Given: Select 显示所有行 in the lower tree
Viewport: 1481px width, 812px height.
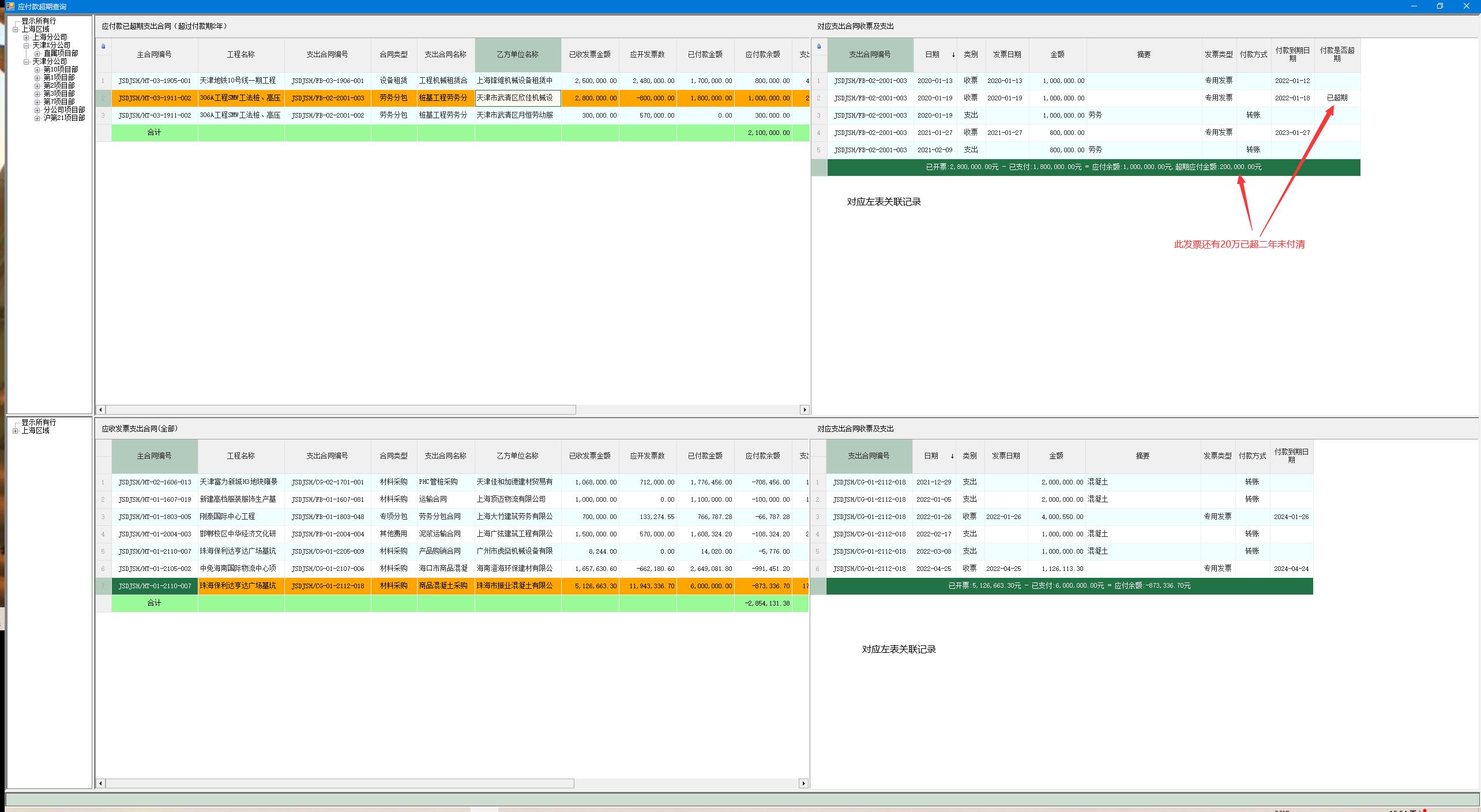Looking at the screenshot, I should coord(39,422).
